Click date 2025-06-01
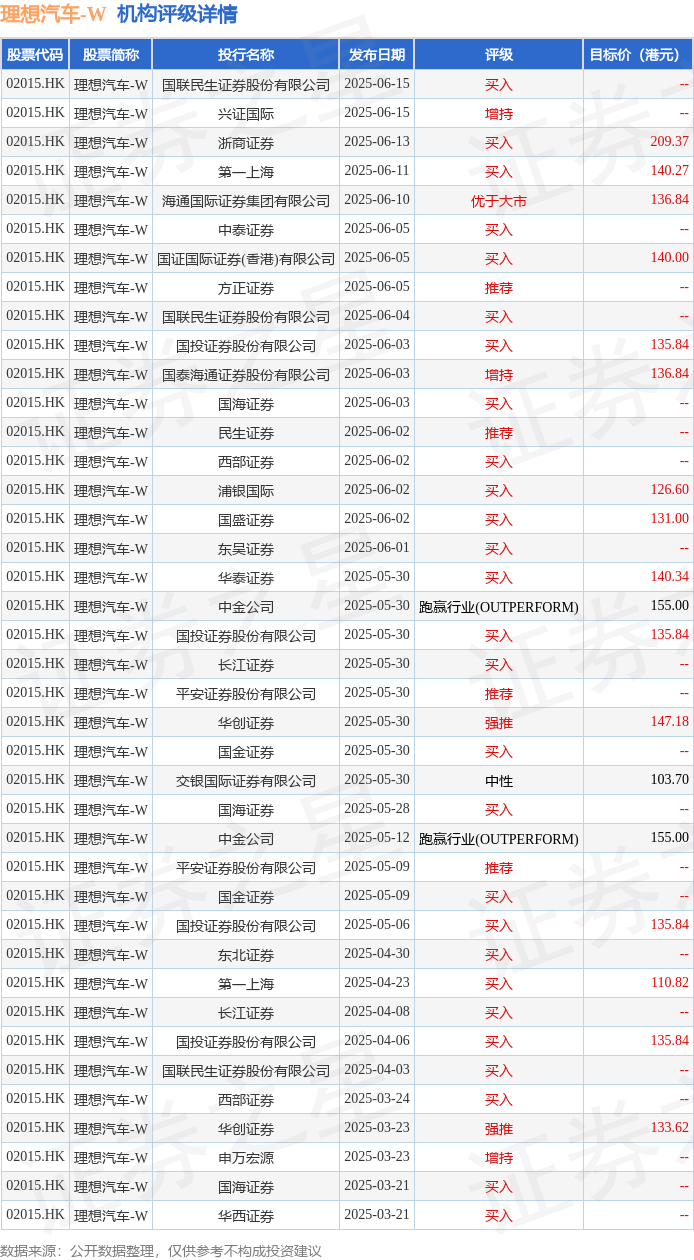Viewport: 694px width, 1260px height. 377,548
